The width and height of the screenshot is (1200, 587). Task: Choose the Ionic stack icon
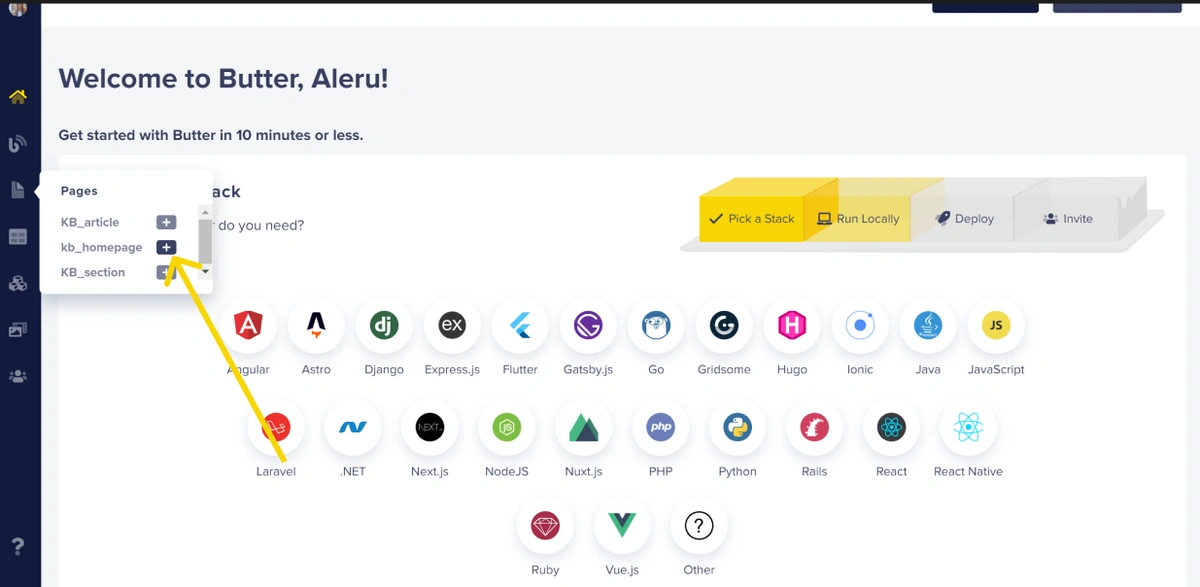point(860,325)
